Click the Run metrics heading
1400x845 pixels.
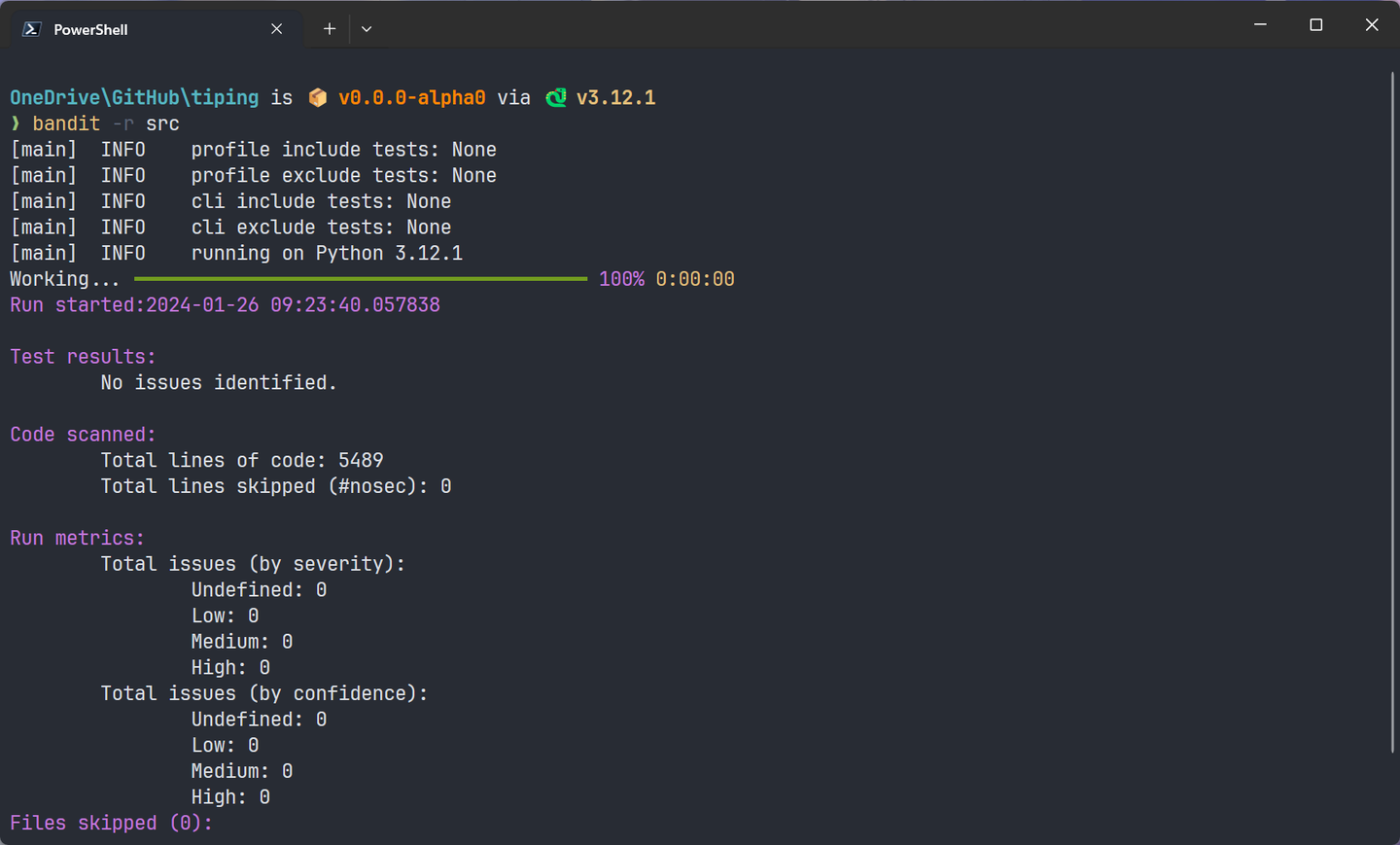click(x=77, y=538)
